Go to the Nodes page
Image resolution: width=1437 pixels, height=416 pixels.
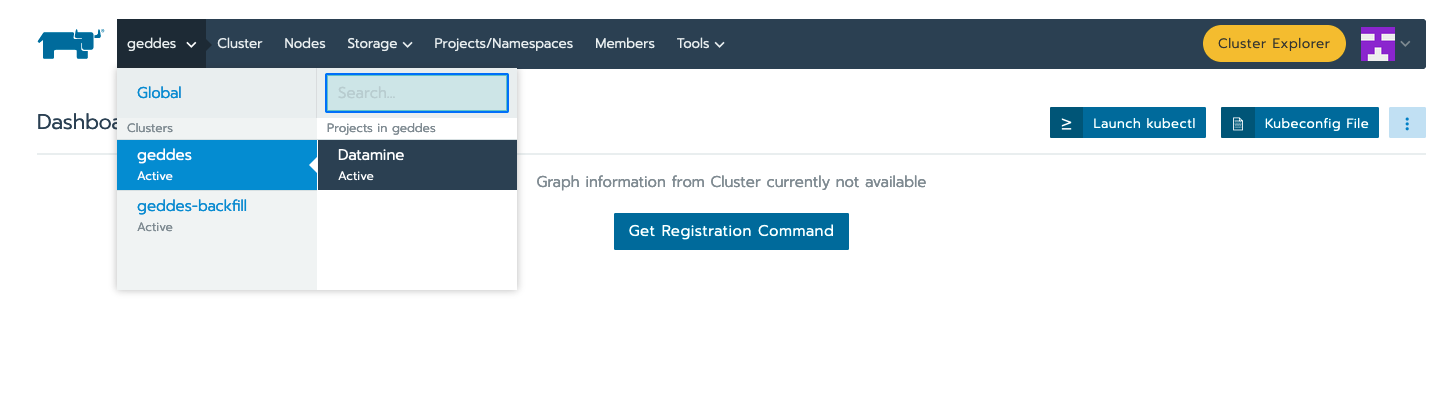[305, 44]
